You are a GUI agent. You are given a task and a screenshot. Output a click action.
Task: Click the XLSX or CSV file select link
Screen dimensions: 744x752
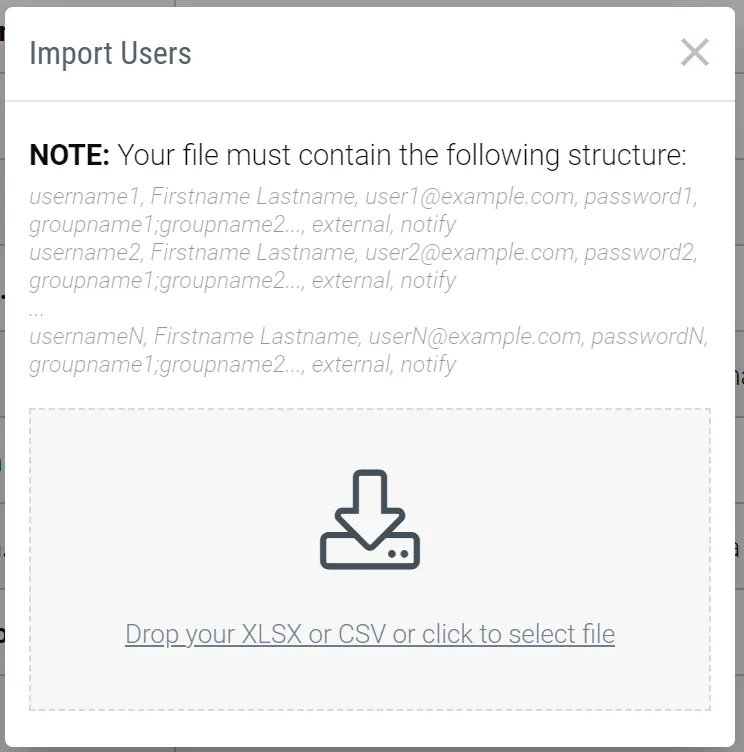[370, 634]
